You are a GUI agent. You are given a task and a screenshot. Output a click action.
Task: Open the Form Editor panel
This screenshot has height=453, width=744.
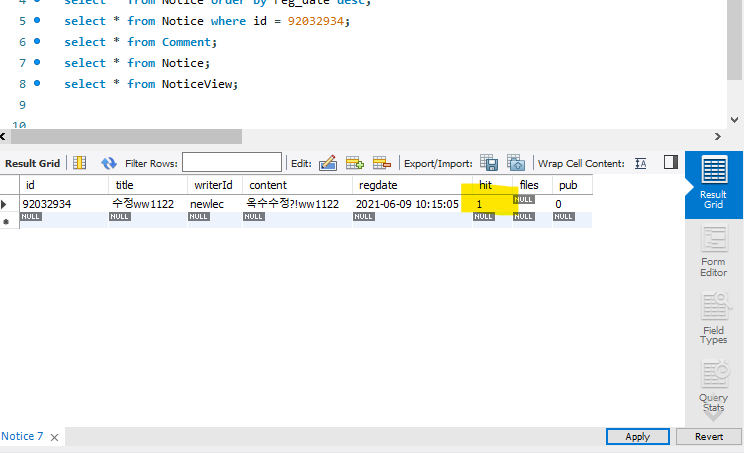[x=713, y=251]
